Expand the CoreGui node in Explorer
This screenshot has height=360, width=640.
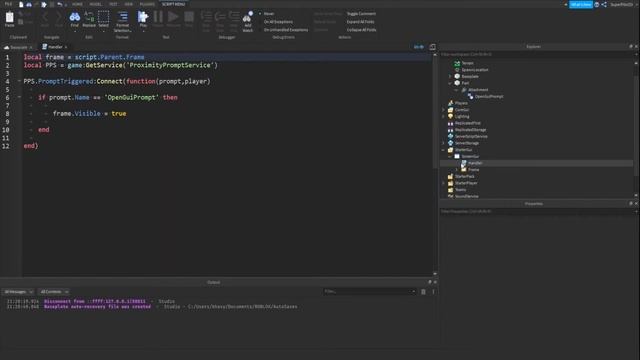pos(444,110)
